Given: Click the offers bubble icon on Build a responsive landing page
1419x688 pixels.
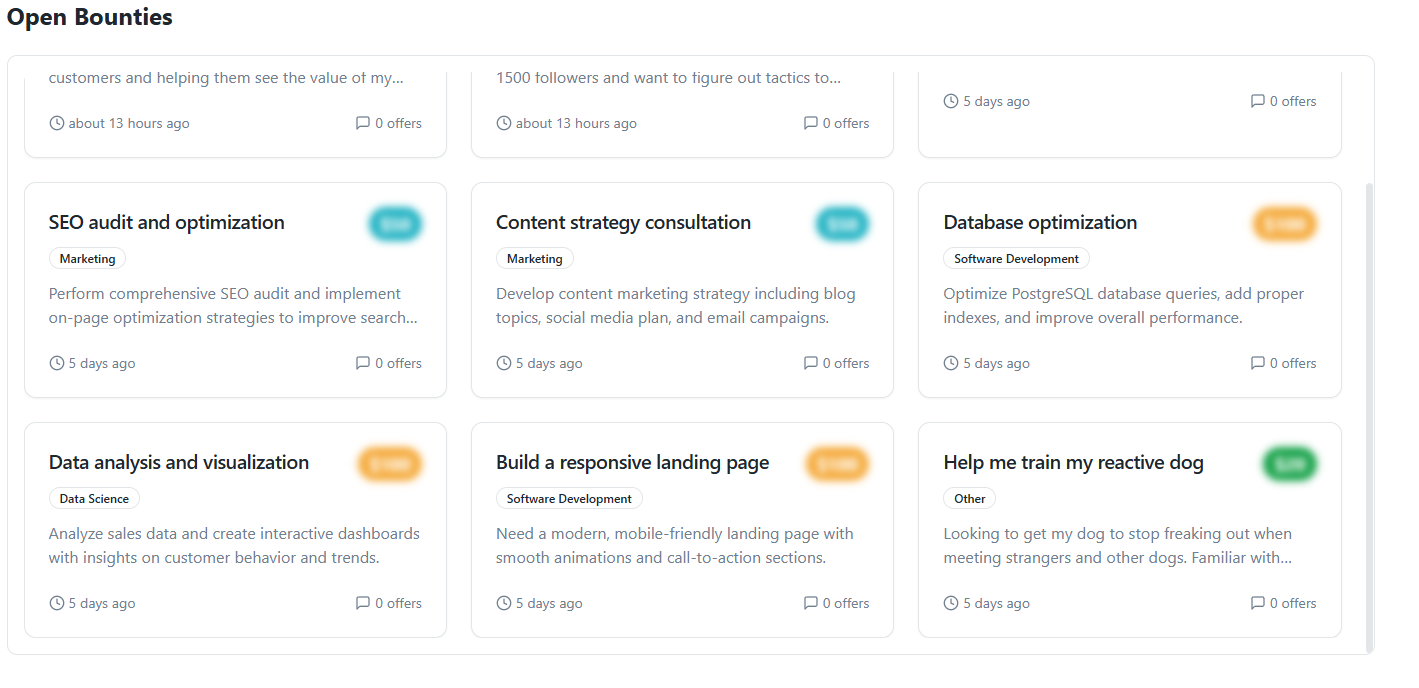Looking at the screenshot, I should (x=810, y=602).
